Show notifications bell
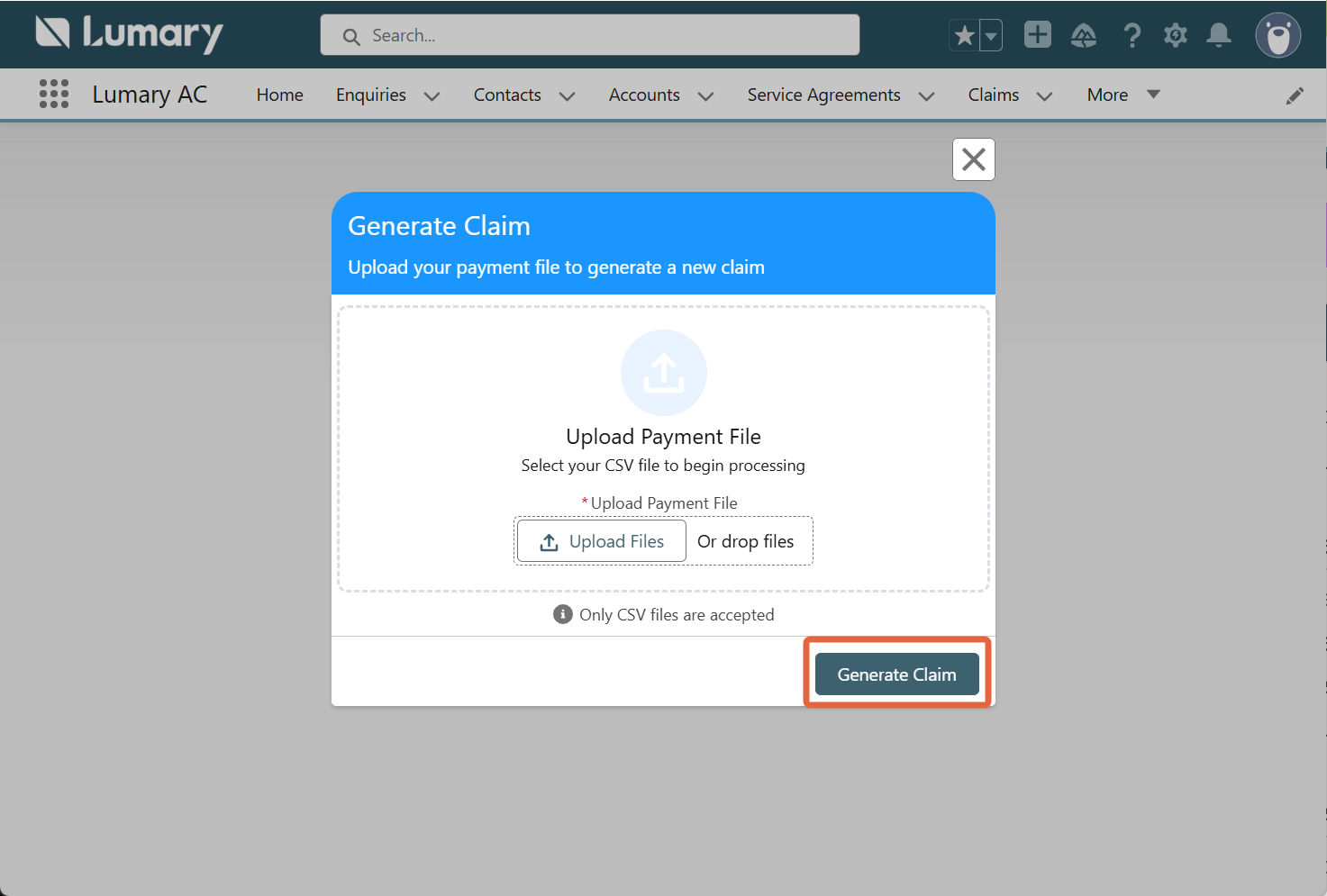The height and width of the screenshot is (896, 1327). 1219,36
